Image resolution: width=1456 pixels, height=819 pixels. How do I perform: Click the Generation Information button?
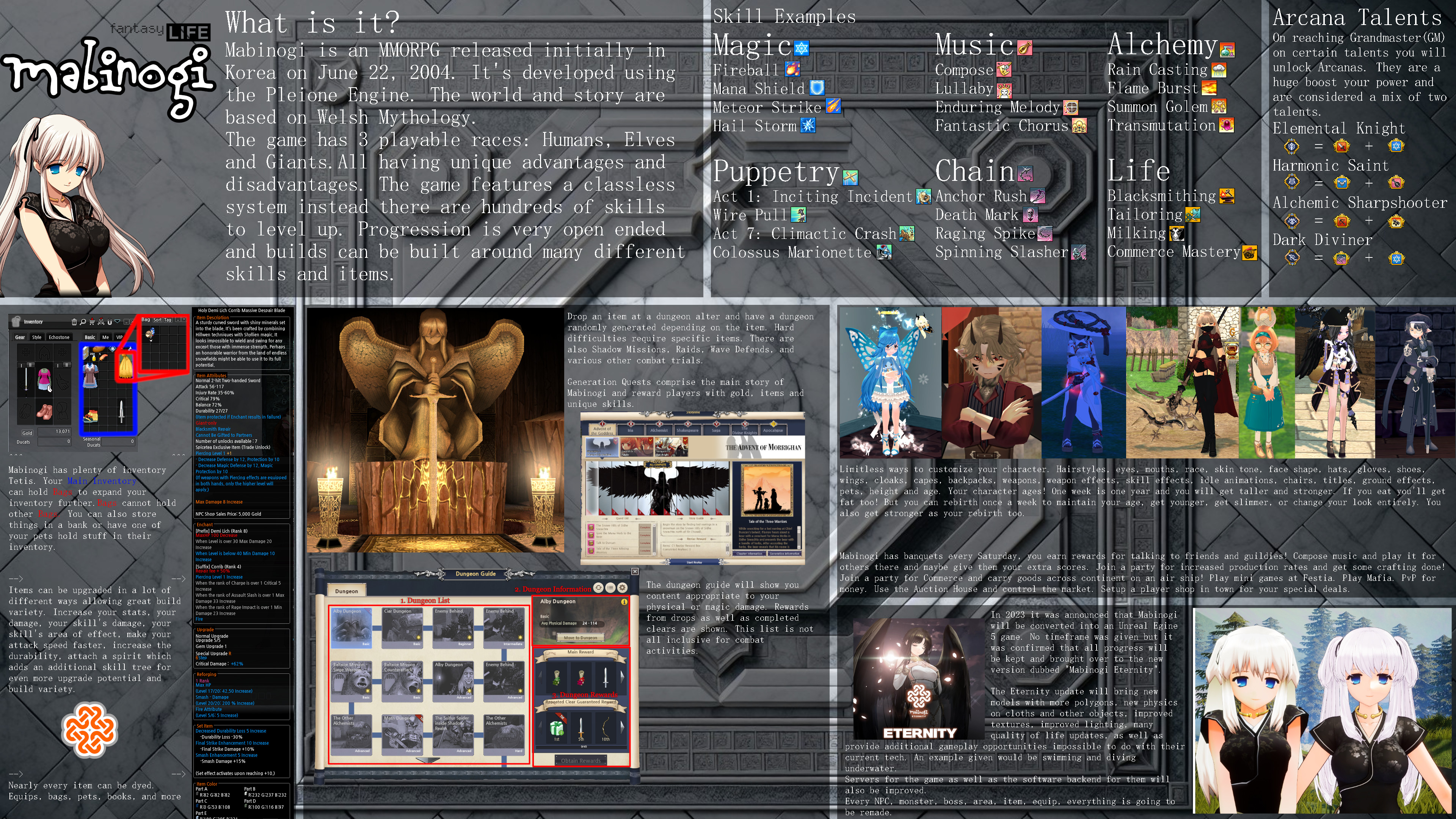click(x=784, y=554)
